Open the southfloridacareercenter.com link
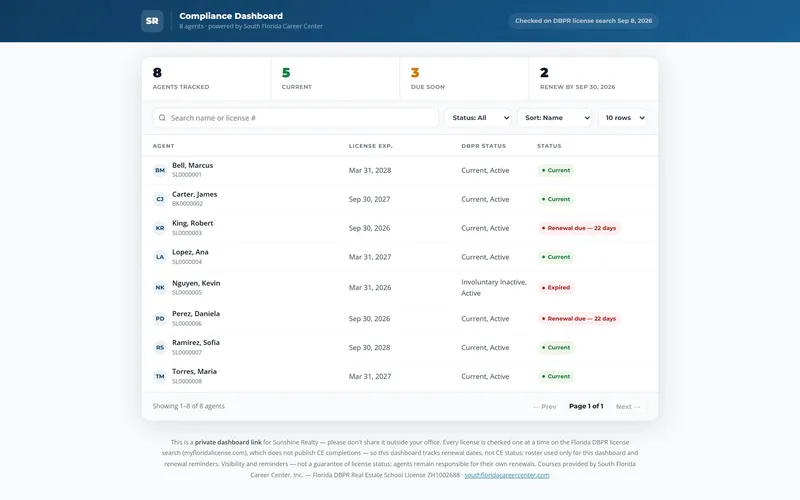Viewport: 800px width, 500px height. point(507,475)
